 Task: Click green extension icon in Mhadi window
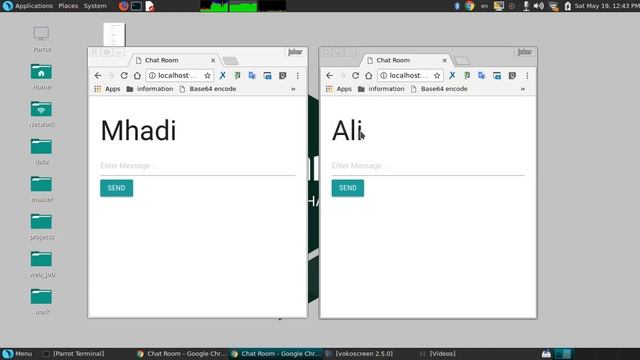[237, 76]
